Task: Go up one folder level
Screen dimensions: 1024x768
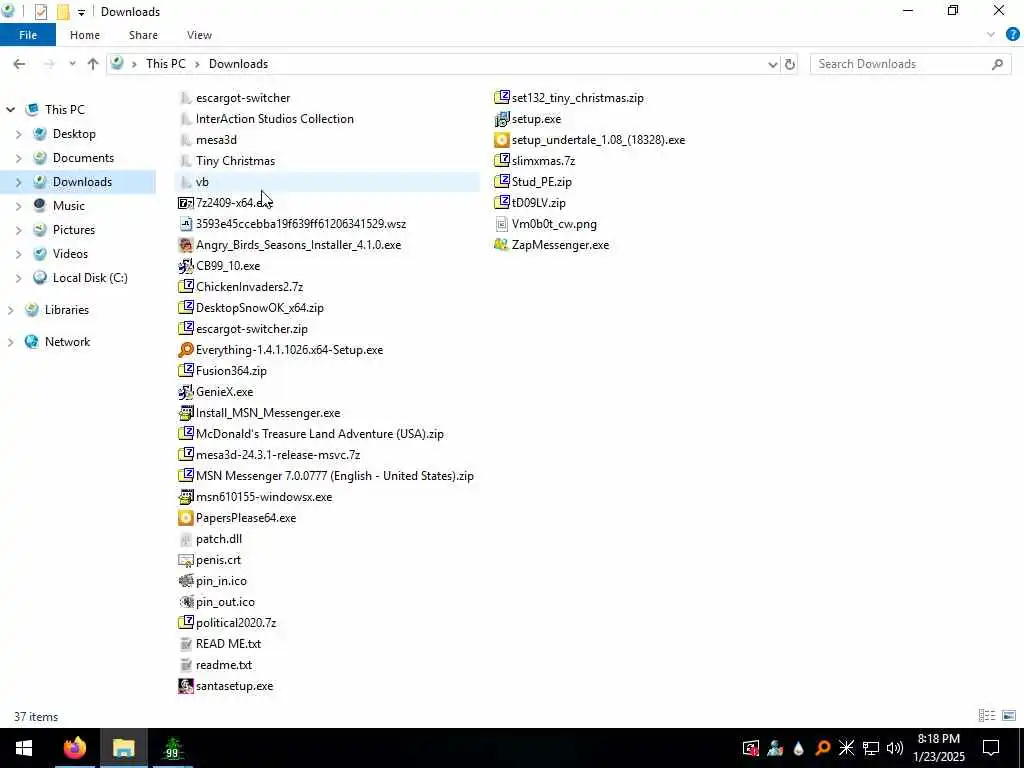Action: 93,64
